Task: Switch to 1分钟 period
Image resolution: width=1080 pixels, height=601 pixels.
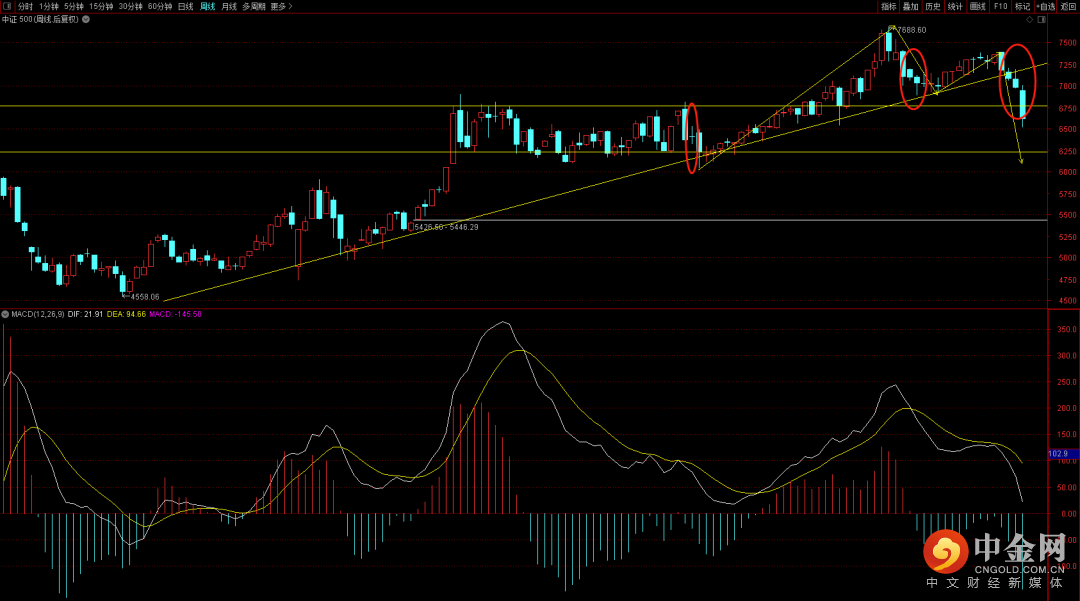Action: click(x=49, y=6)
